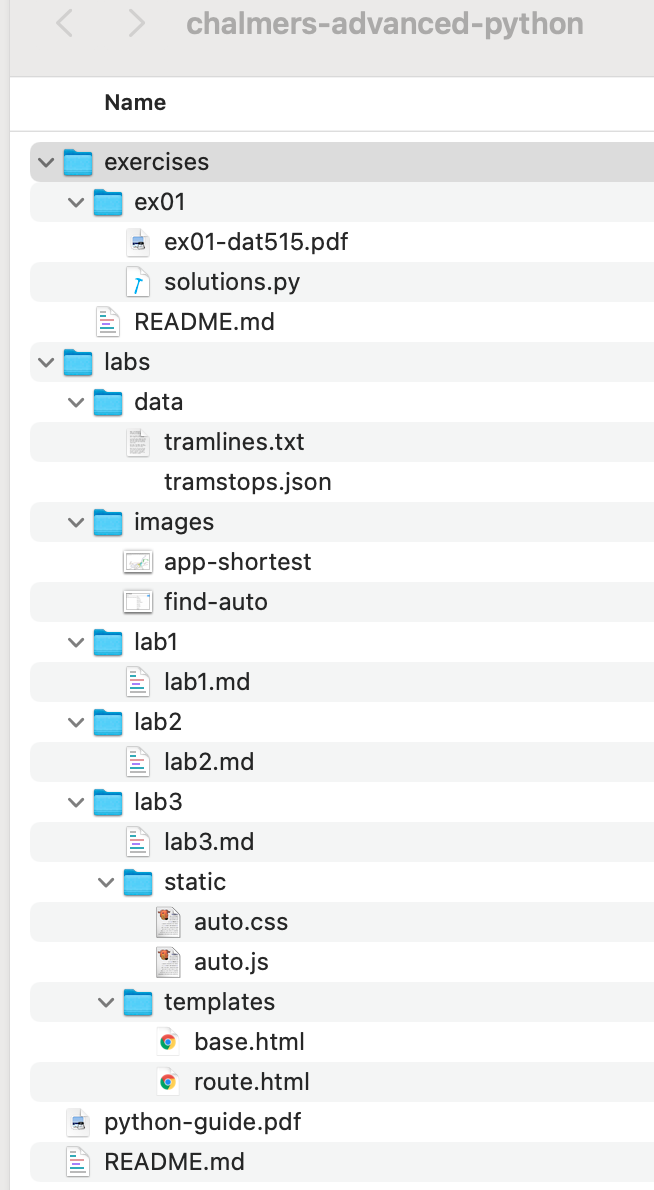Screen dimensions: 654x1190
Task: Select the tramlines.txt text file icon
Action: click(x=137, y=442)
